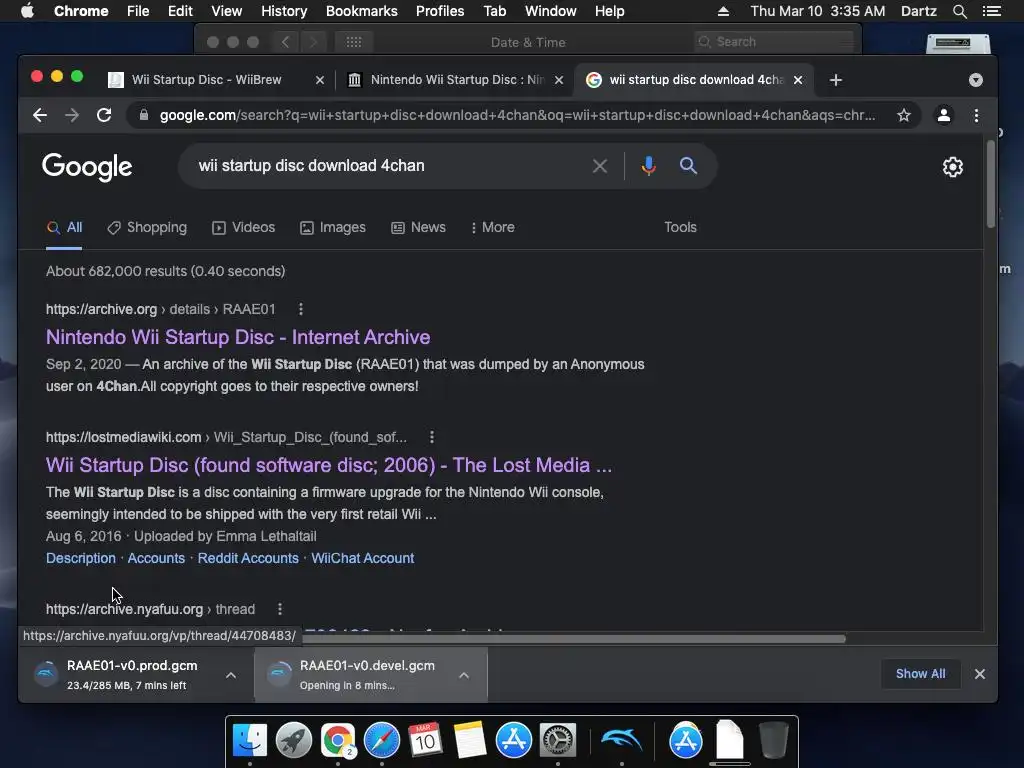
Task: Run the search with the magnifier icon
Action: coord(688,166)
